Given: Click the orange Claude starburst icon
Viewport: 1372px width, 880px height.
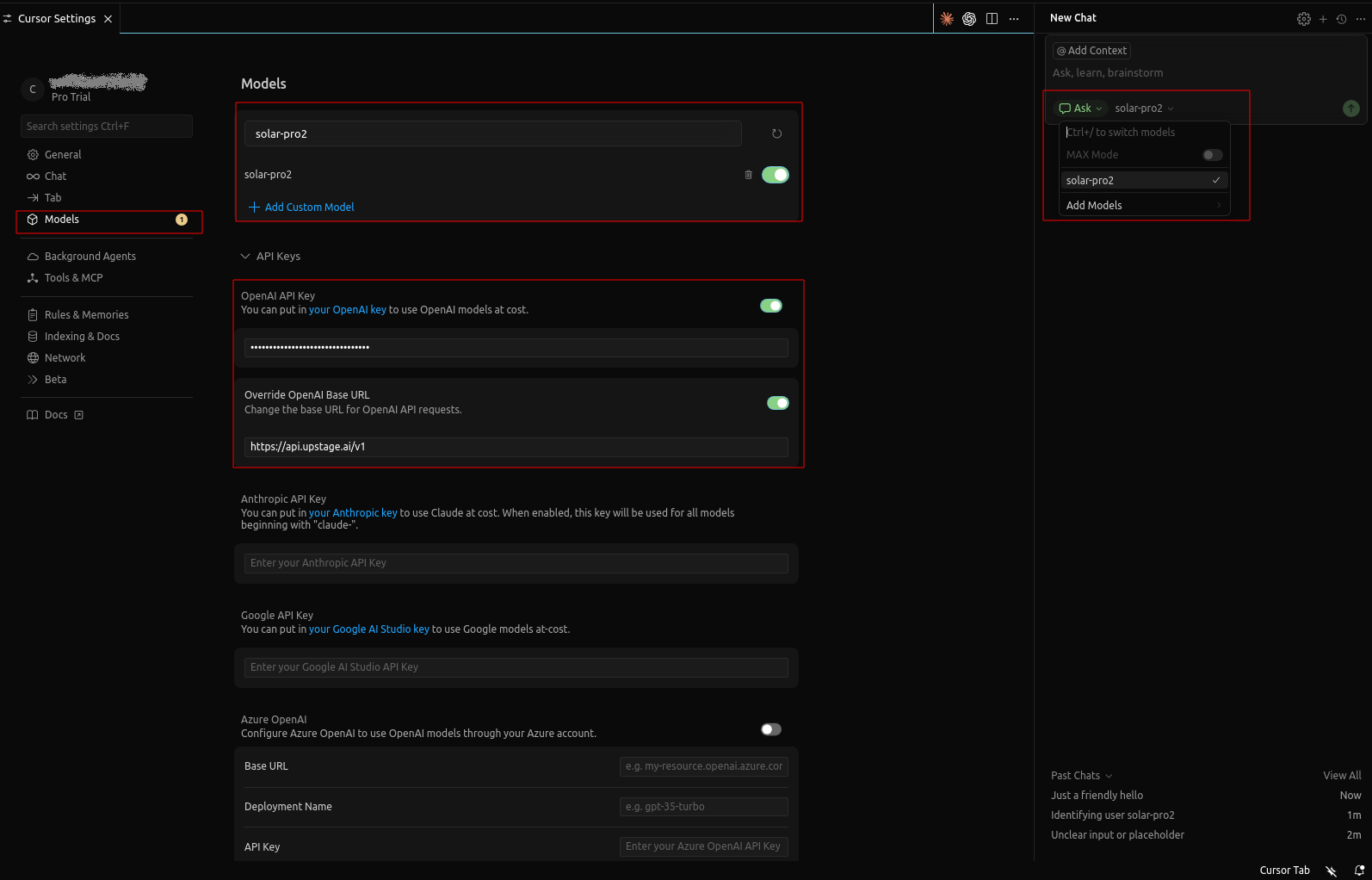Looking at the screenshot, I should [x=947, y=18].
